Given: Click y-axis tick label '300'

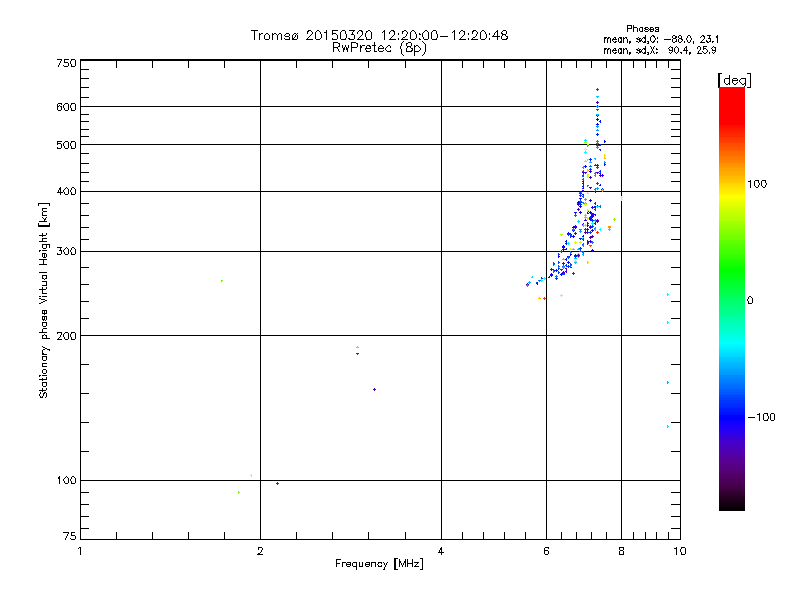Looking at the screenshot, I should tap(67, 252).
